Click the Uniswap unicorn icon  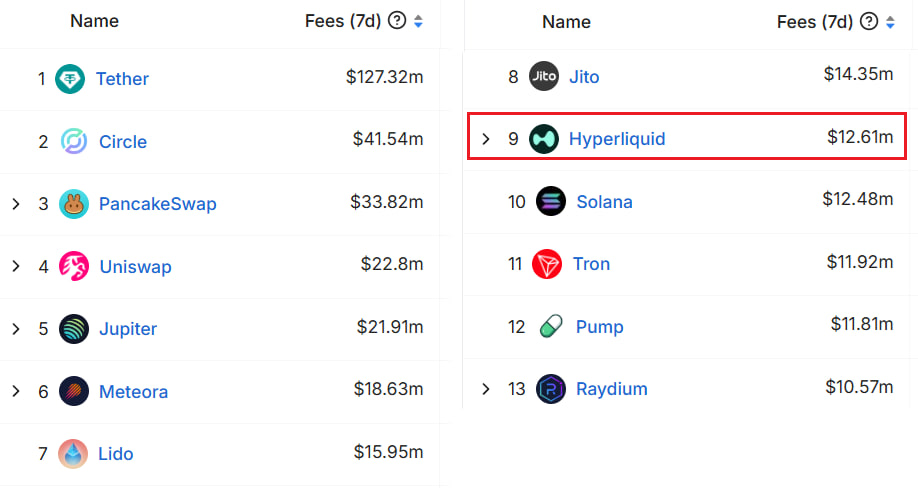(x=74, y=266)
